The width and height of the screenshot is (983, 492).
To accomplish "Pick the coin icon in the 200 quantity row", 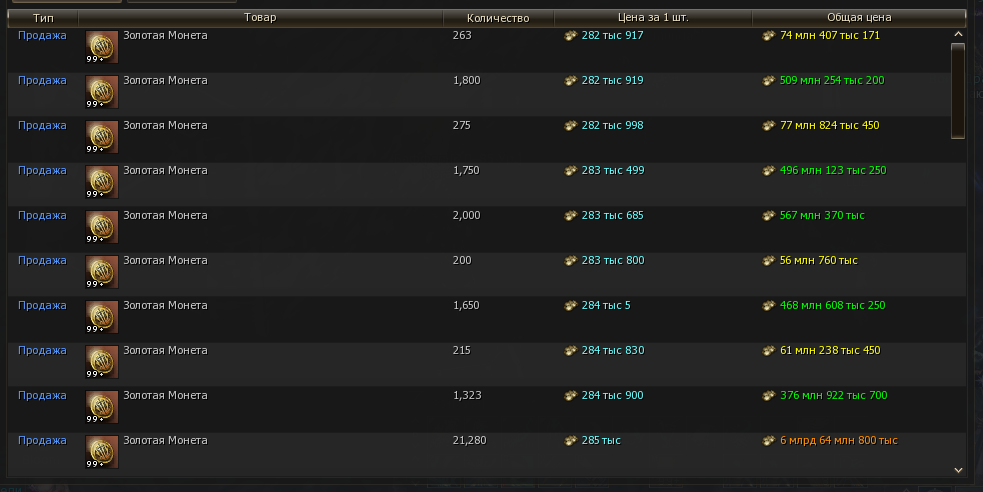I will pos(102,272).
